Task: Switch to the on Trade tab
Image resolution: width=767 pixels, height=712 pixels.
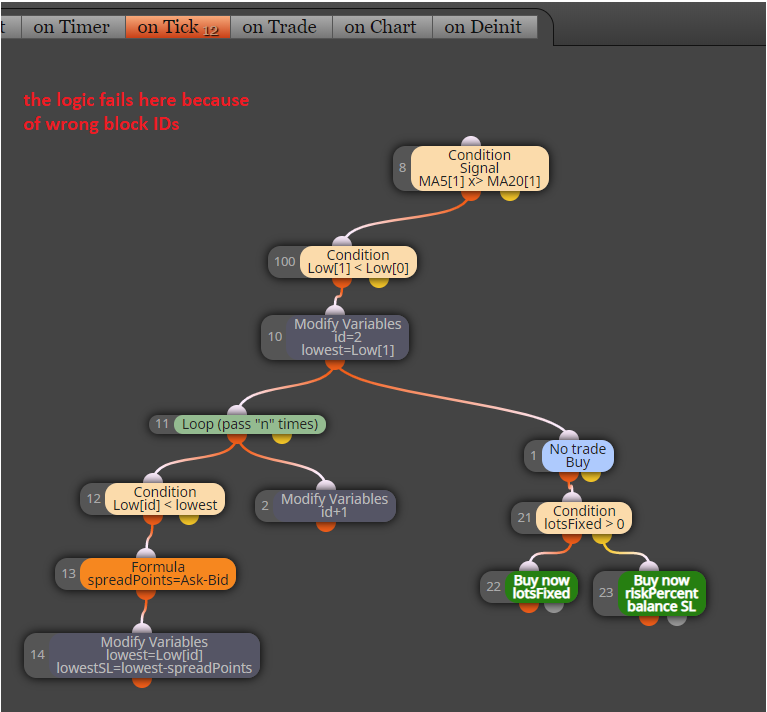Action: click(280, 27)
